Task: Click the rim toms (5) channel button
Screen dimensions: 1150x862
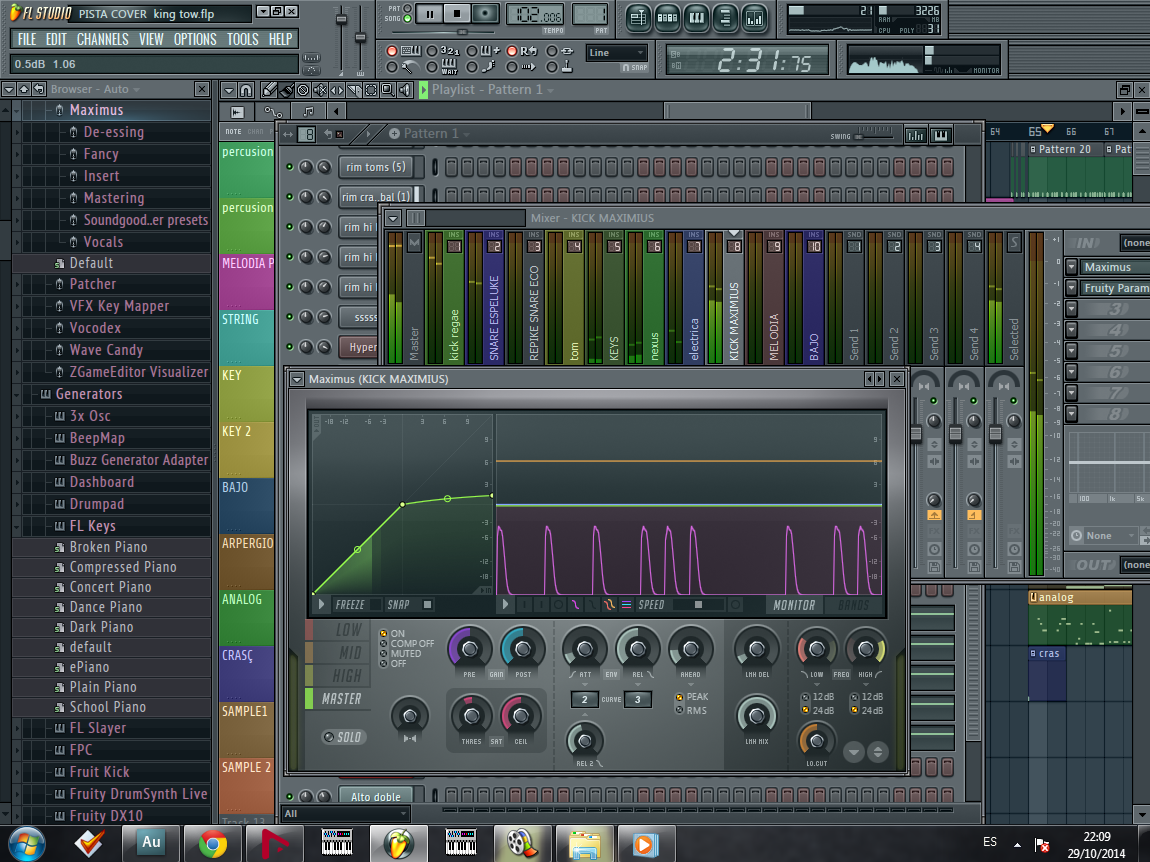Action: tap(376, 167)
